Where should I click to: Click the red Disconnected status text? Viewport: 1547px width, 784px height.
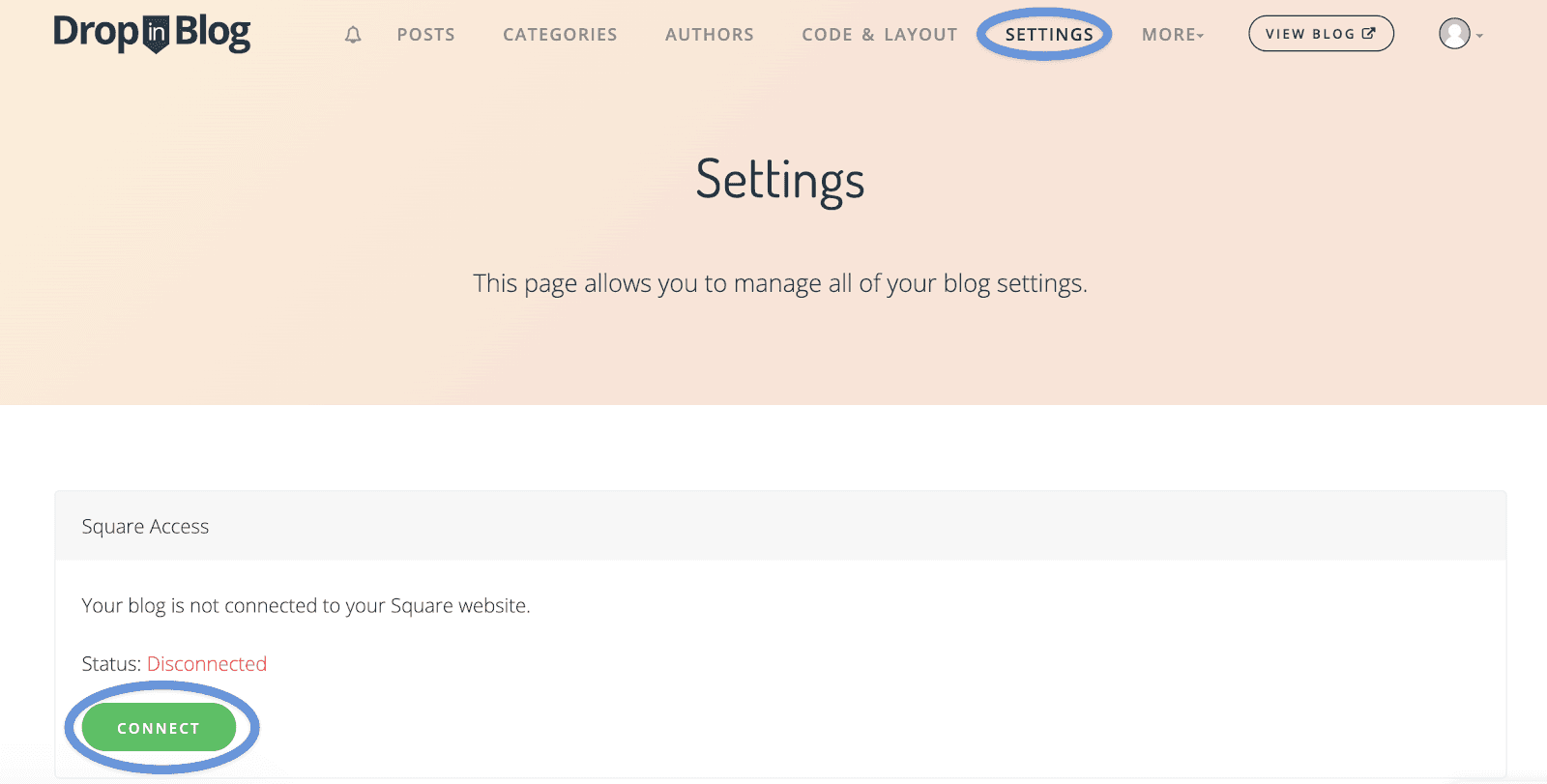(x=207, y=664)
